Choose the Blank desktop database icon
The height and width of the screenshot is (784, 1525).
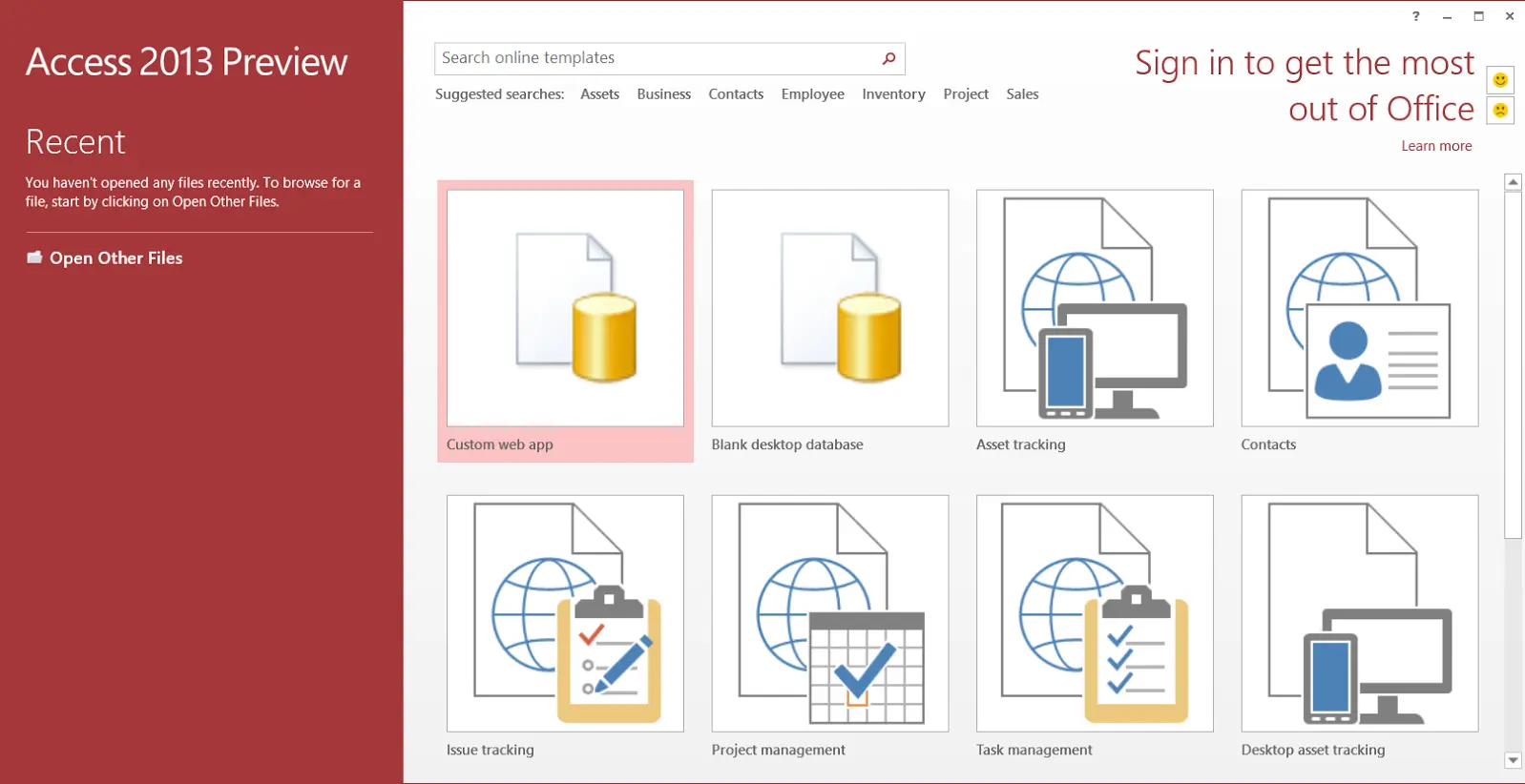(x=829, y=308)
